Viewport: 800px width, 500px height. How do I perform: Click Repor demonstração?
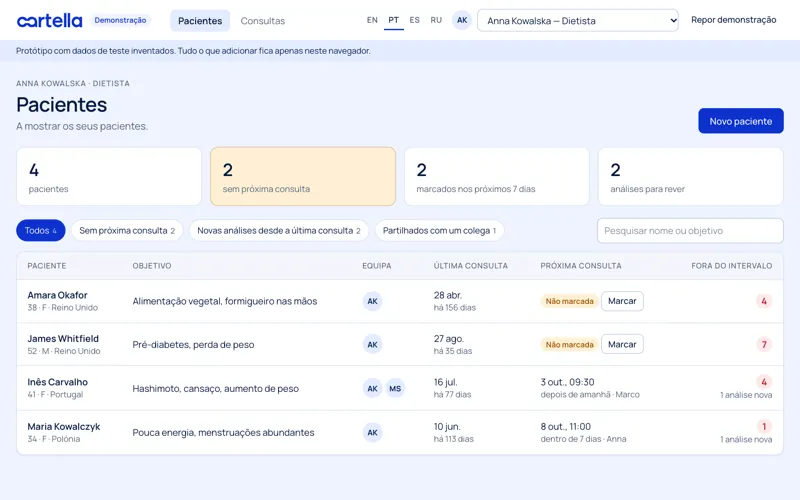point(734,20)
